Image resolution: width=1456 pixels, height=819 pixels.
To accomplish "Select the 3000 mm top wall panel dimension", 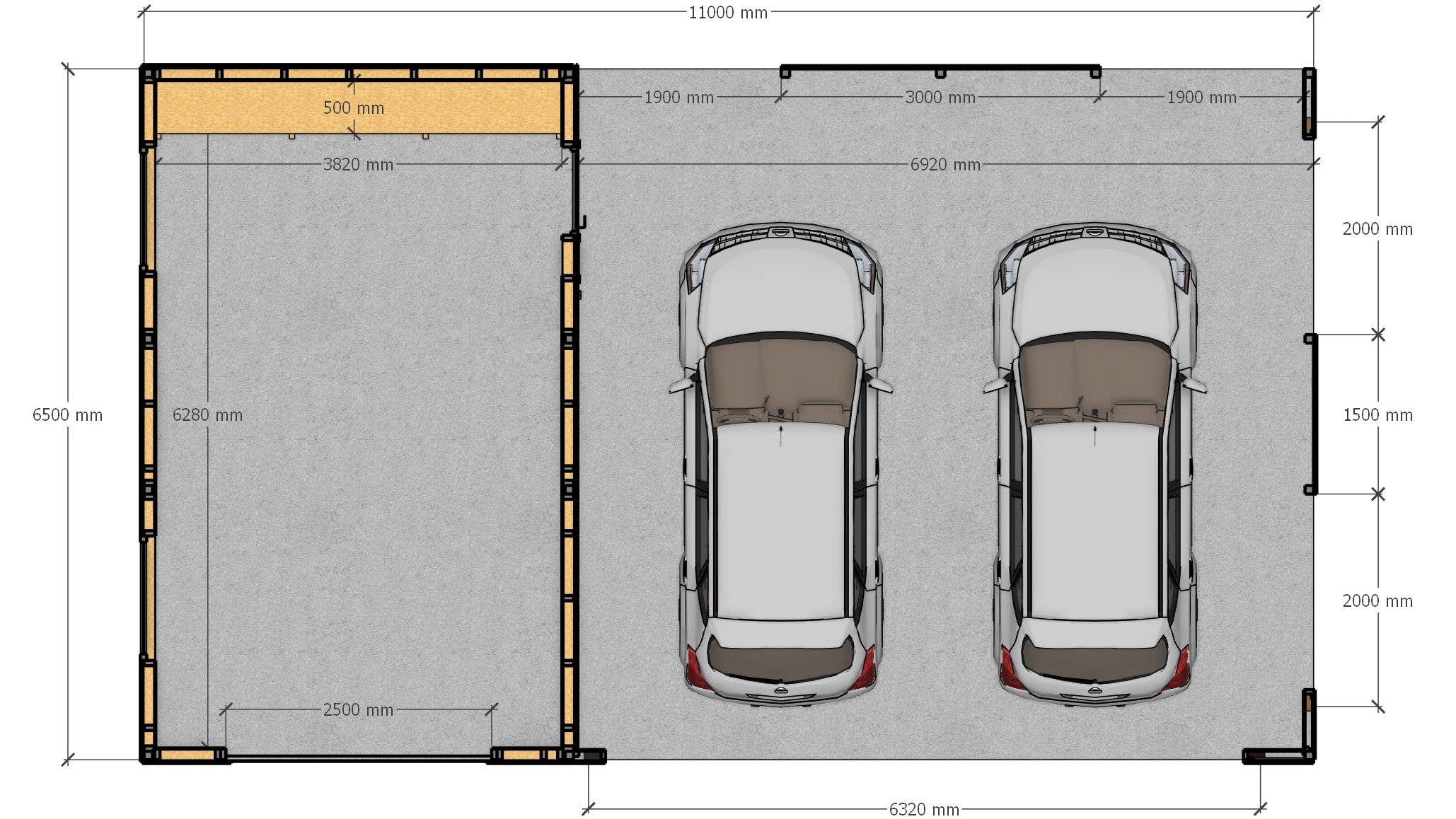I will point(940,98).
